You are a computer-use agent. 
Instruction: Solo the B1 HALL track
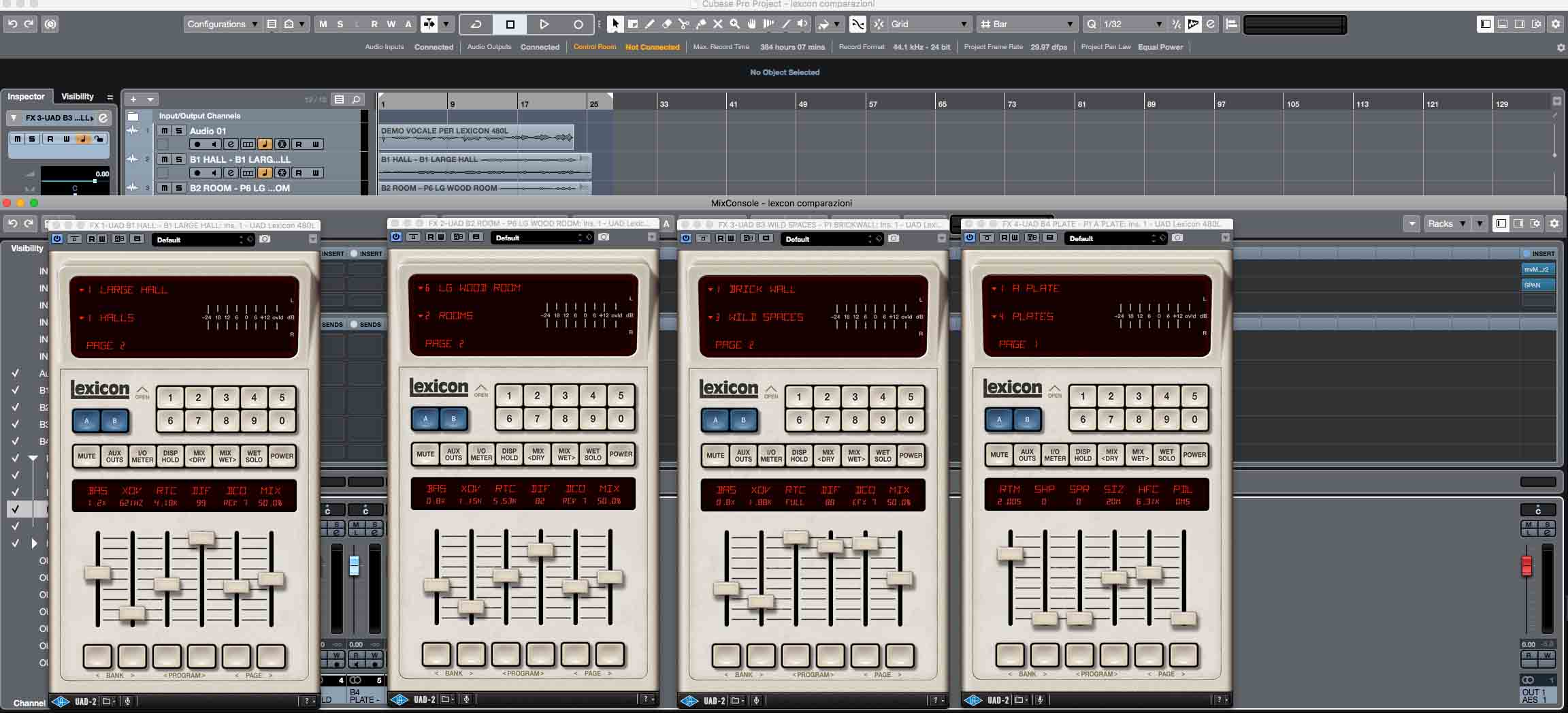click(179, 159)
